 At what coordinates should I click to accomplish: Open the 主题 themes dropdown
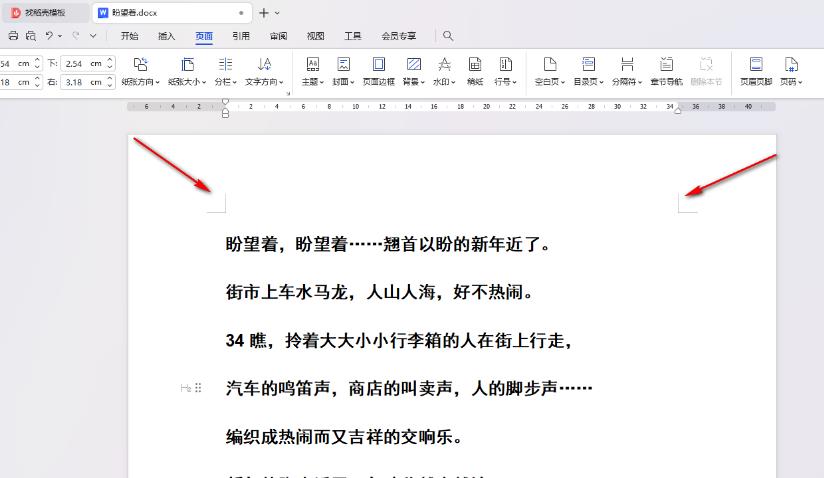click(313, 71)
